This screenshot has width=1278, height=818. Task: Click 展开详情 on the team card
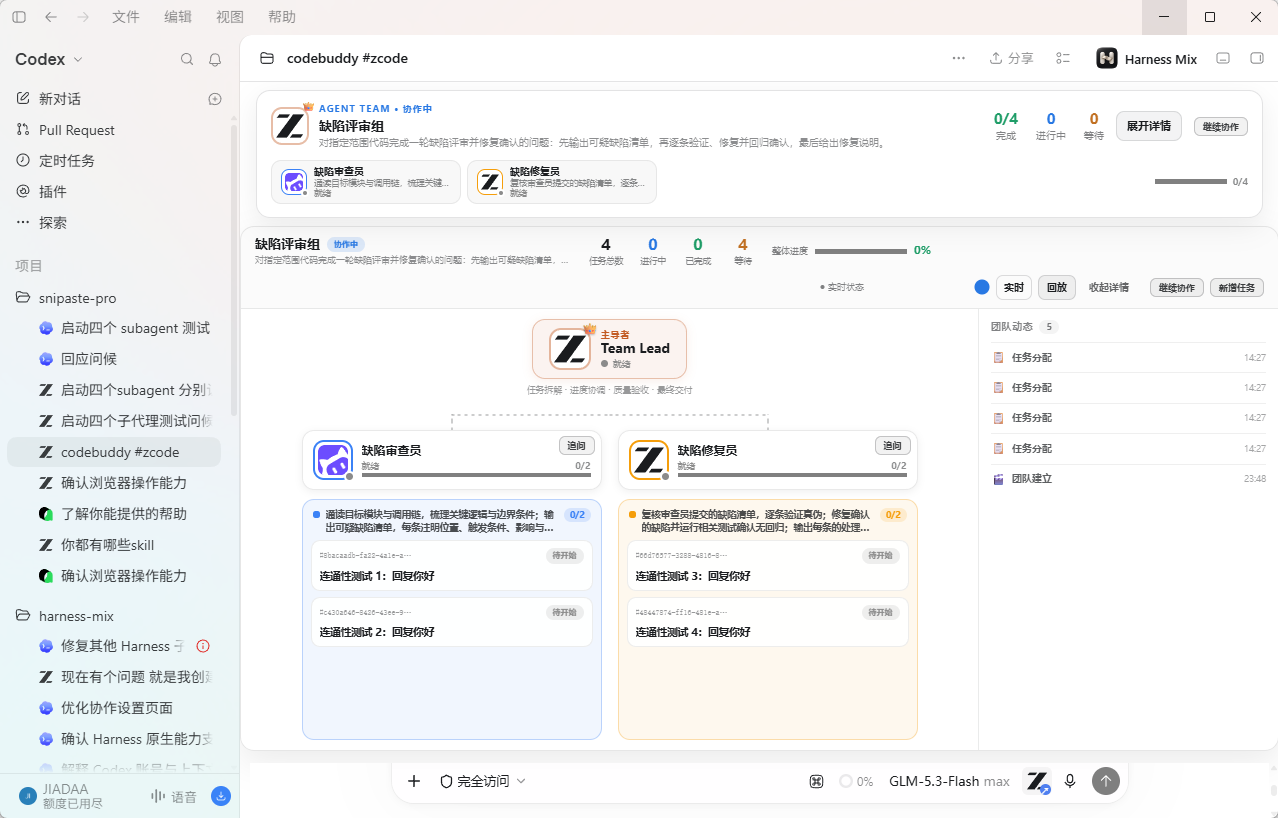(1149, 126)
